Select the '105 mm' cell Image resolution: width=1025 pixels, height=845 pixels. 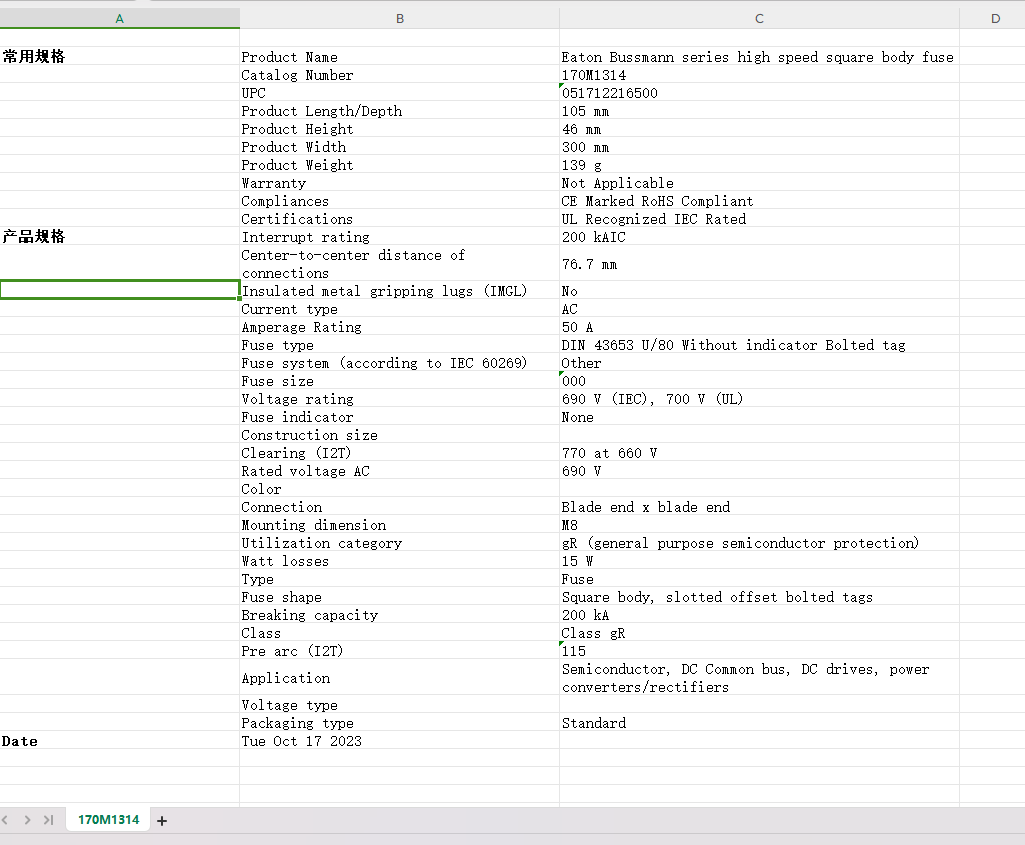[x=759, y=110]
